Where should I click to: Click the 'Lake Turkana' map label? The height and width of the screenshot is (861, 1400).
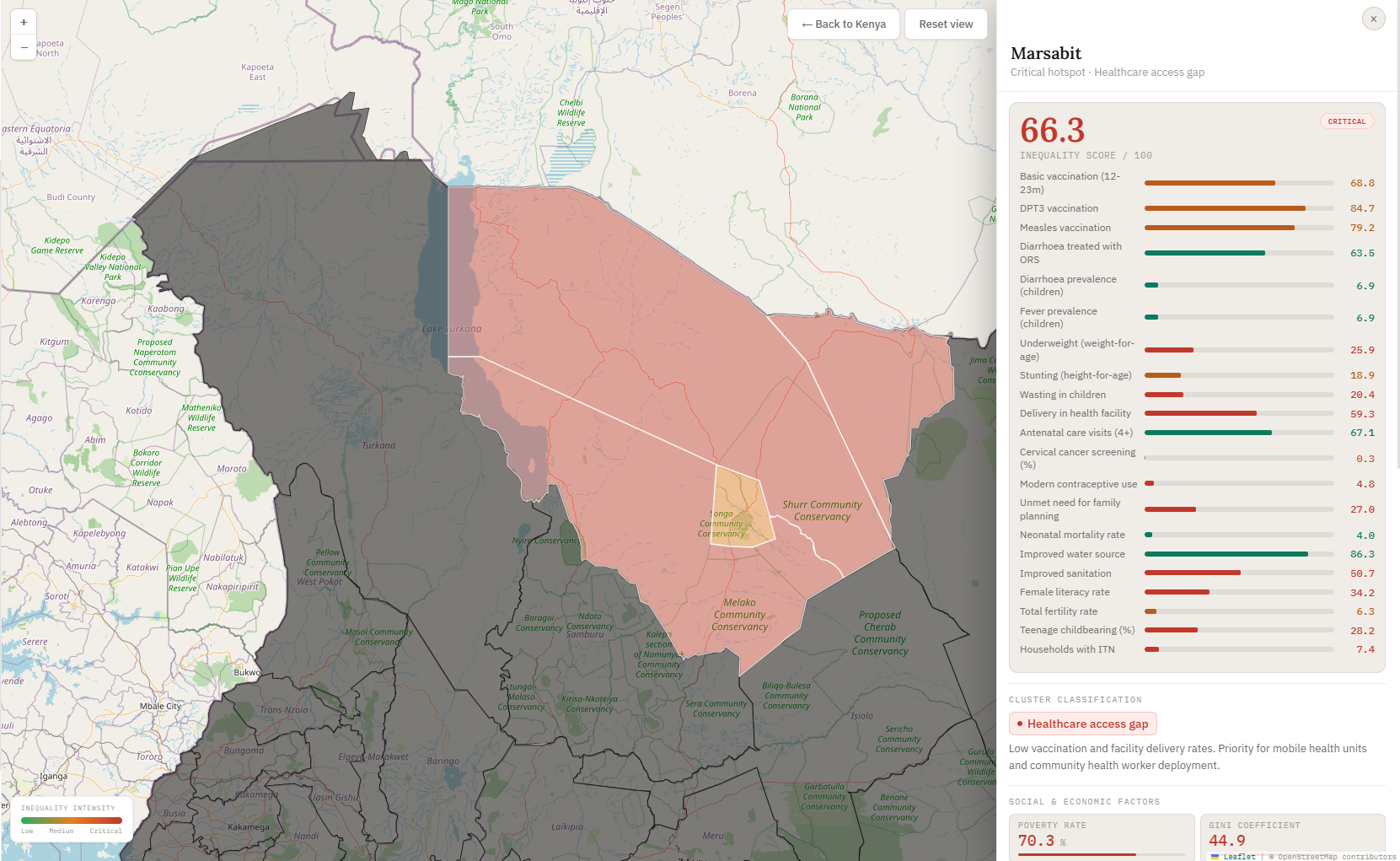coord(452,329)
